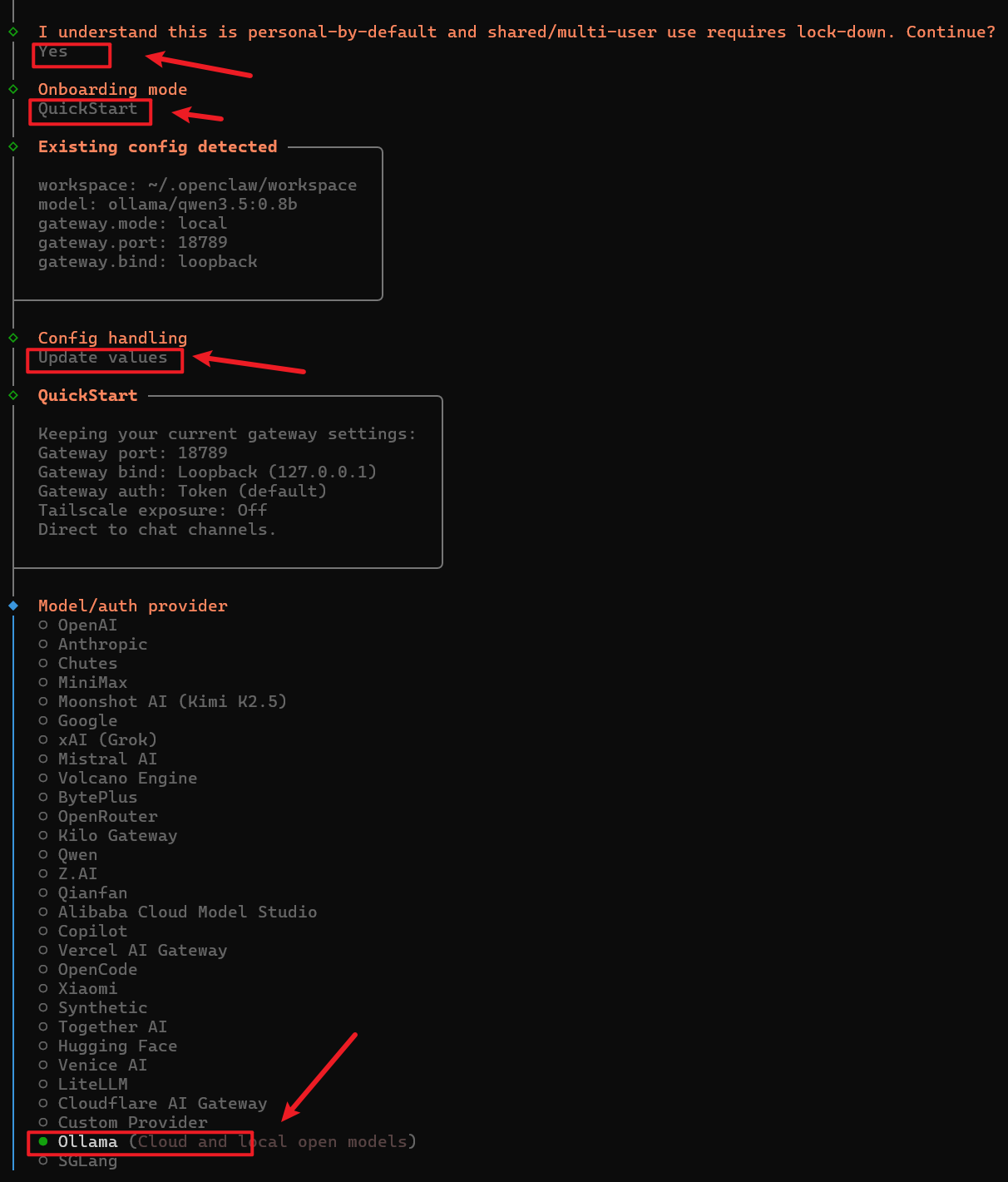
Task: Pick Mistral AI from provider list
Action: 98,759
